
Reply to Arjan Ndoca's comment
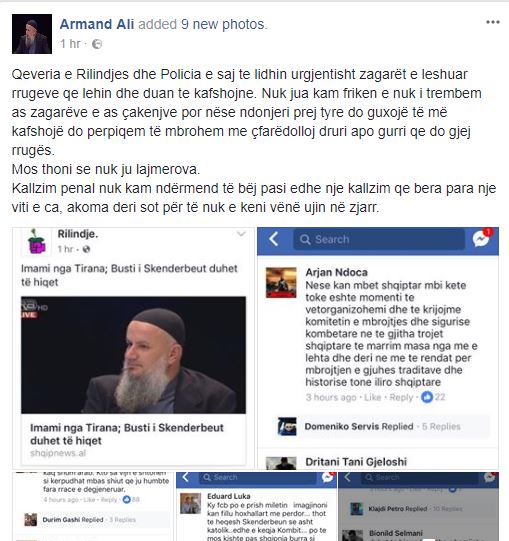(x=401, y=397)
